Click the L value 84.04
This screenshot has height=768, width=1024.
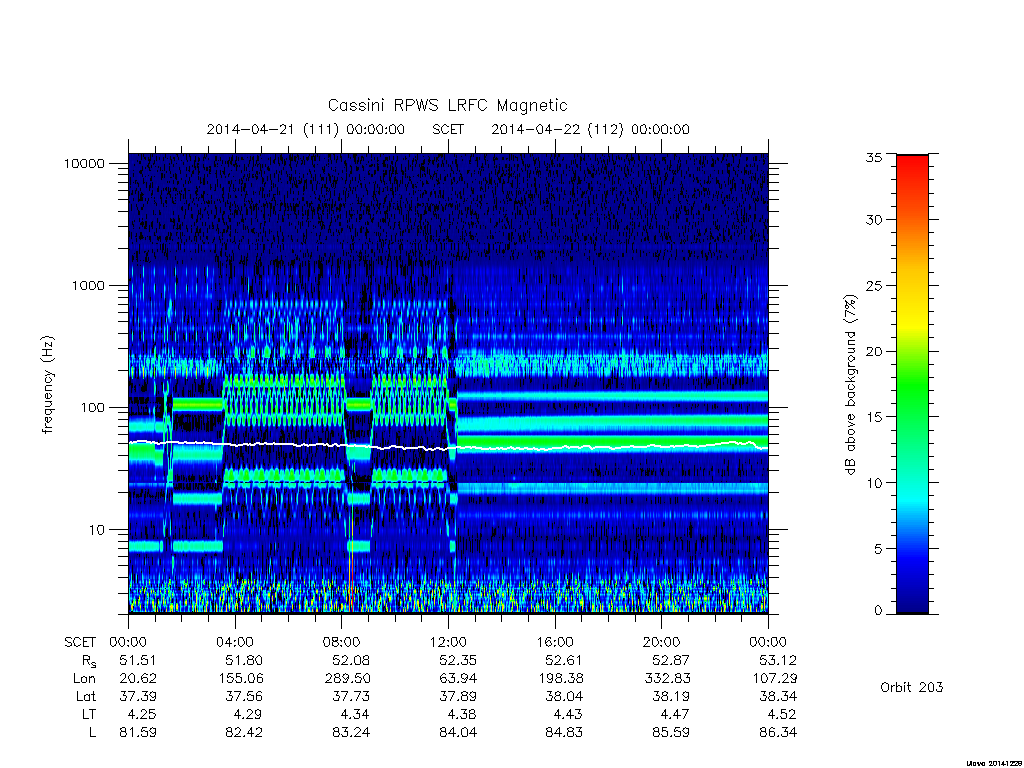(x=458, y=733)
